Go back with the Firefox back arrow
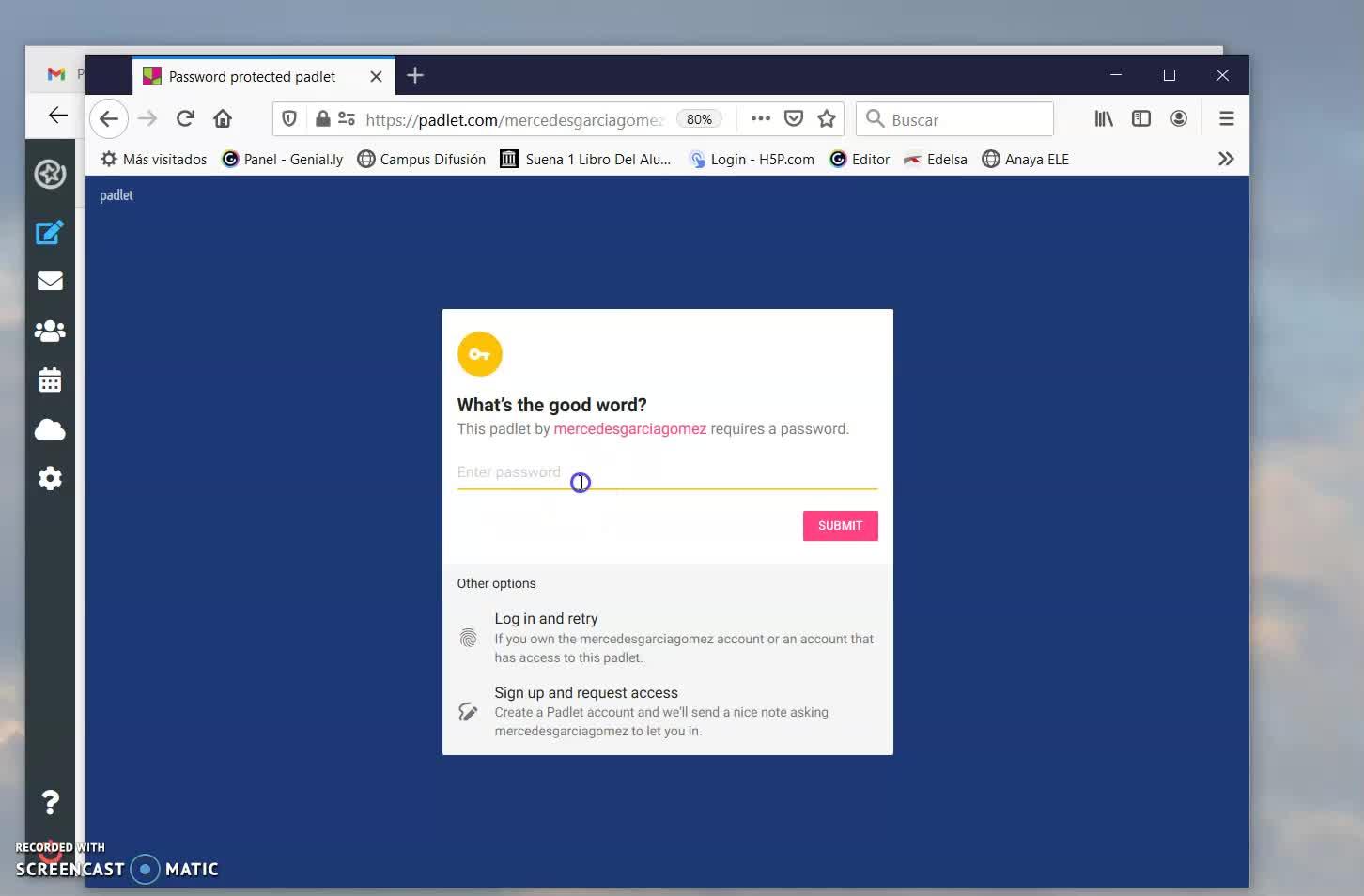This screenshot has width=1364, height=896. (x=109, y=118)
